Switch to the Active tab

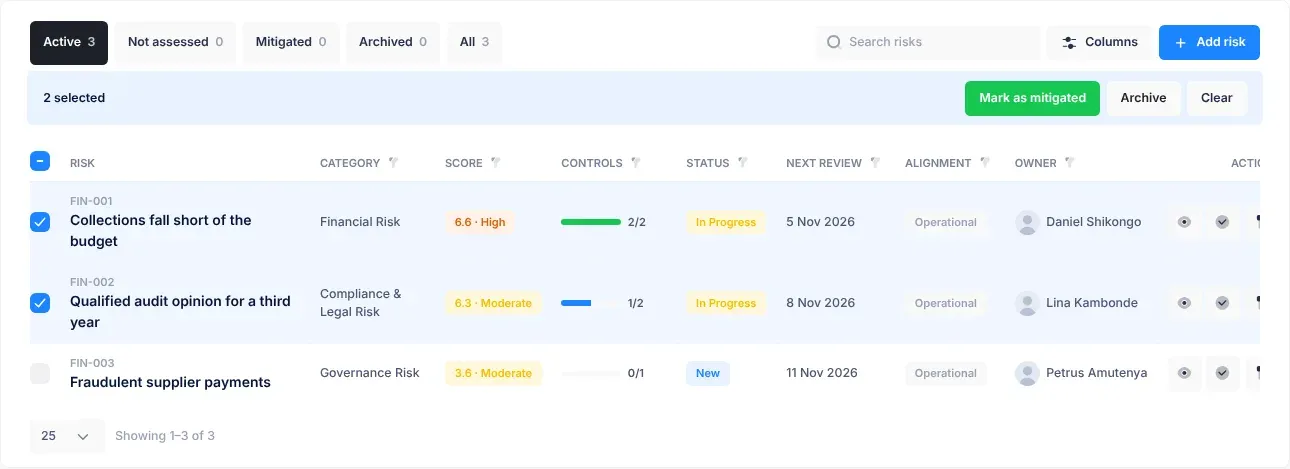coord(69,42)
